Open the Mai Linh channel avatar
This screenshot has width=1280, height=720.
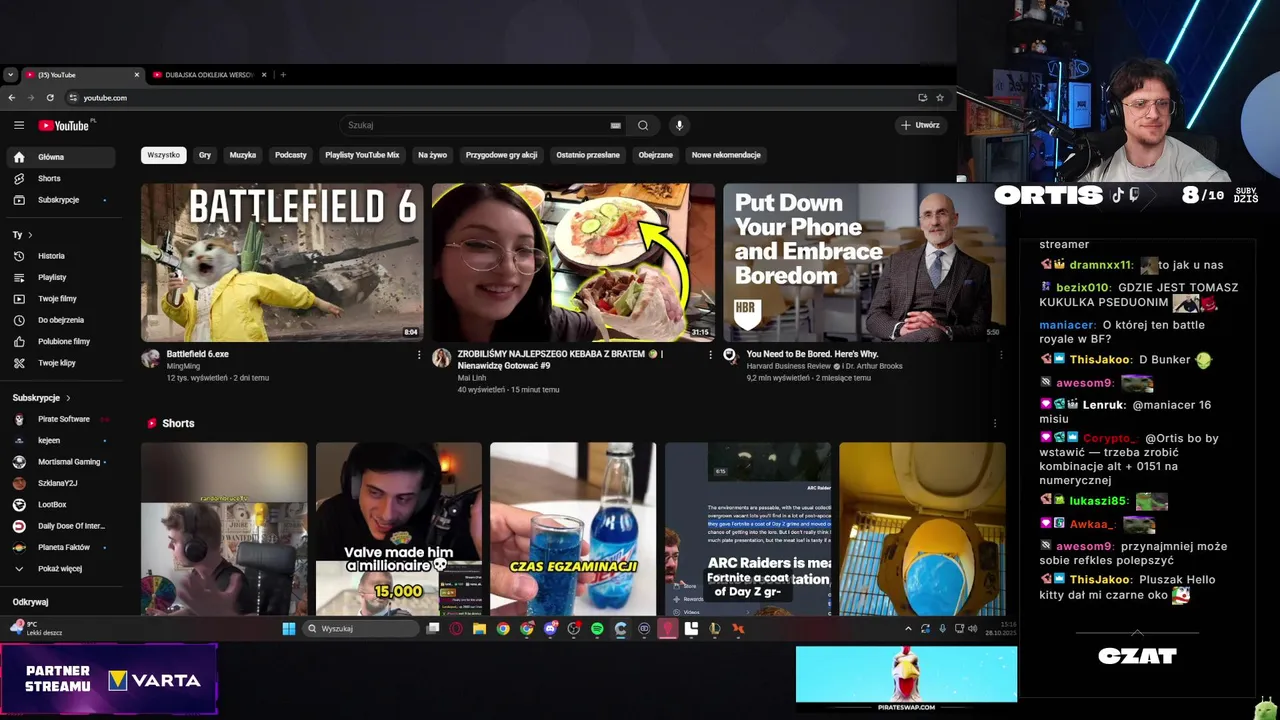(x=441, y=358)
